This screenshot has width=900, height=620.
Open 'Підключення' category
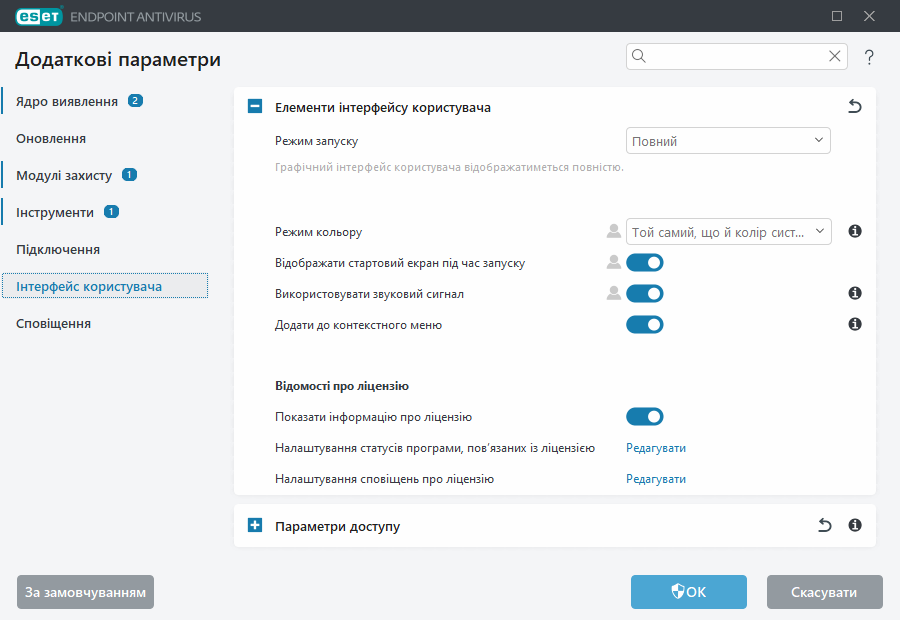pos(58,250)
